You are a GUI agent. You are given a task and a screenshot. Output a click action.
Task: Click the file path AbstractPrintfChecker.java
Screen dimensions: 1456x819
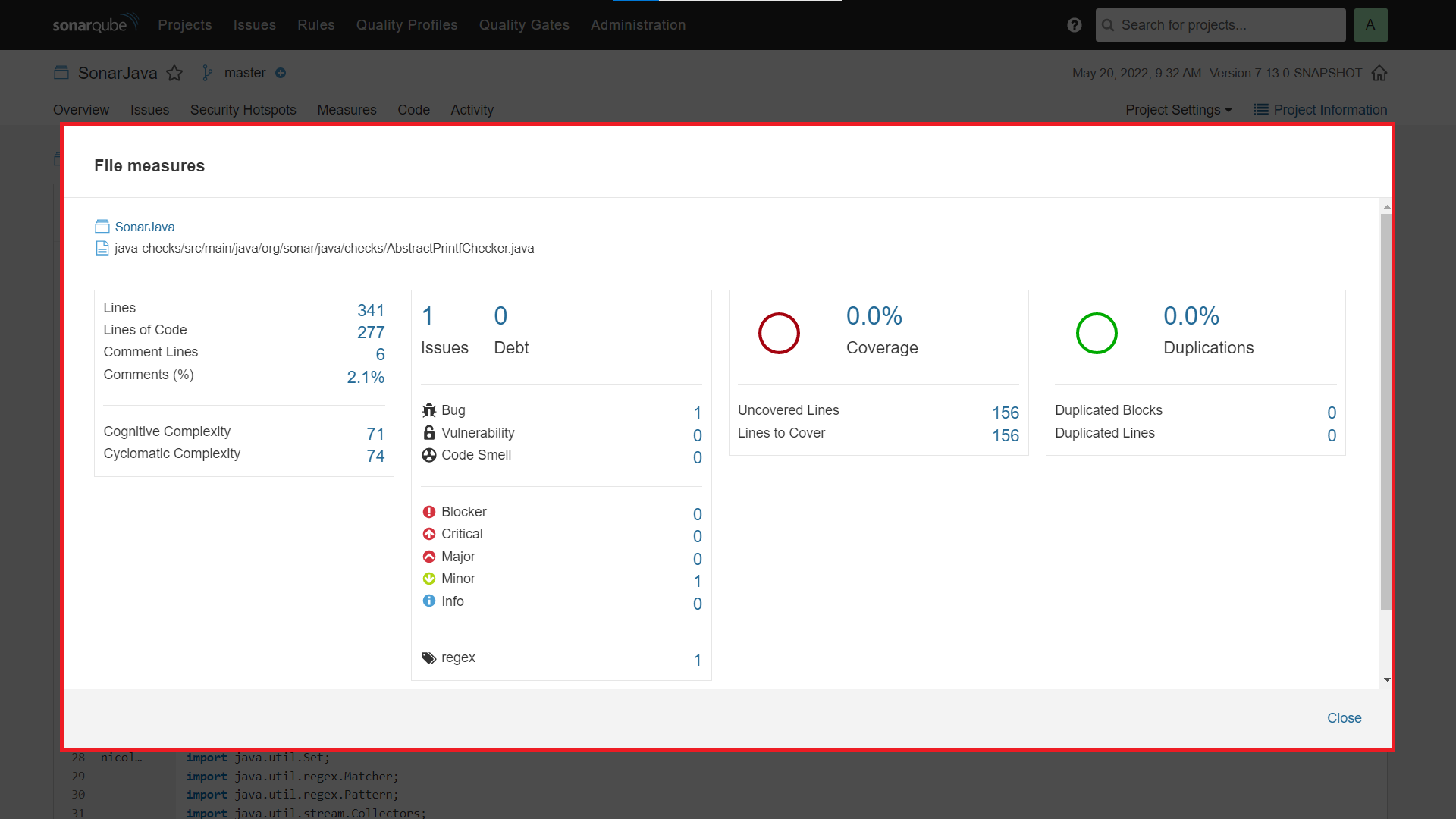coord(324,248)
